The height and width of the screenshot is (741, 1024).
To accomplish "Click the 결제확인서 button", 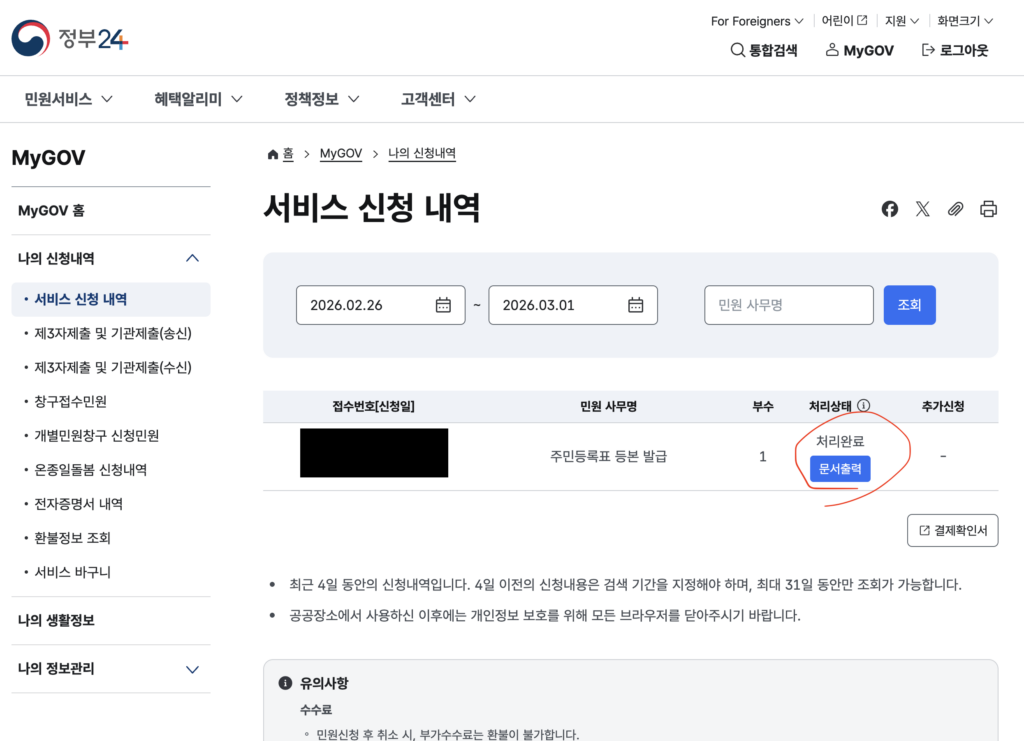I will point(953,531).
